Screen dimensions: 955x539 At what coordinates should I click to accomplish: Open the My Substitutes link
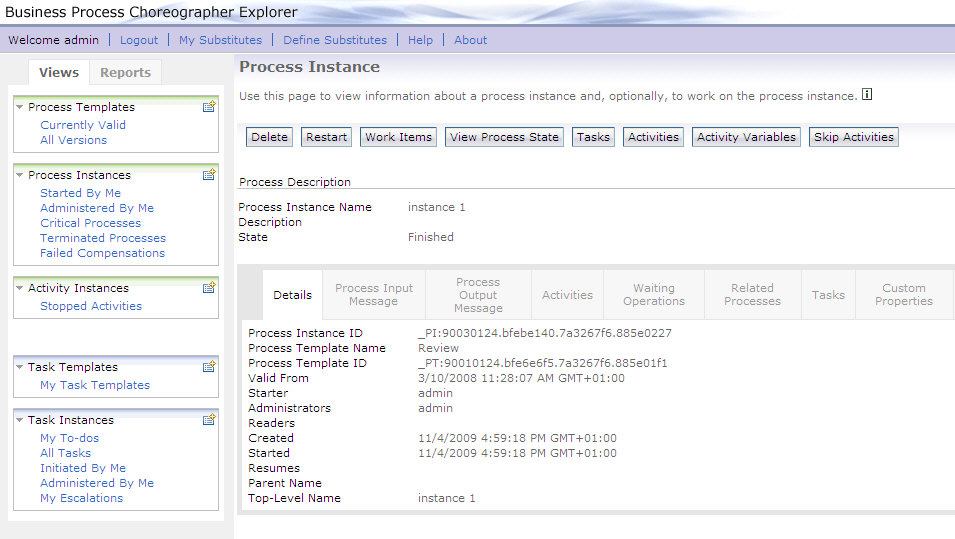[220, 40]
